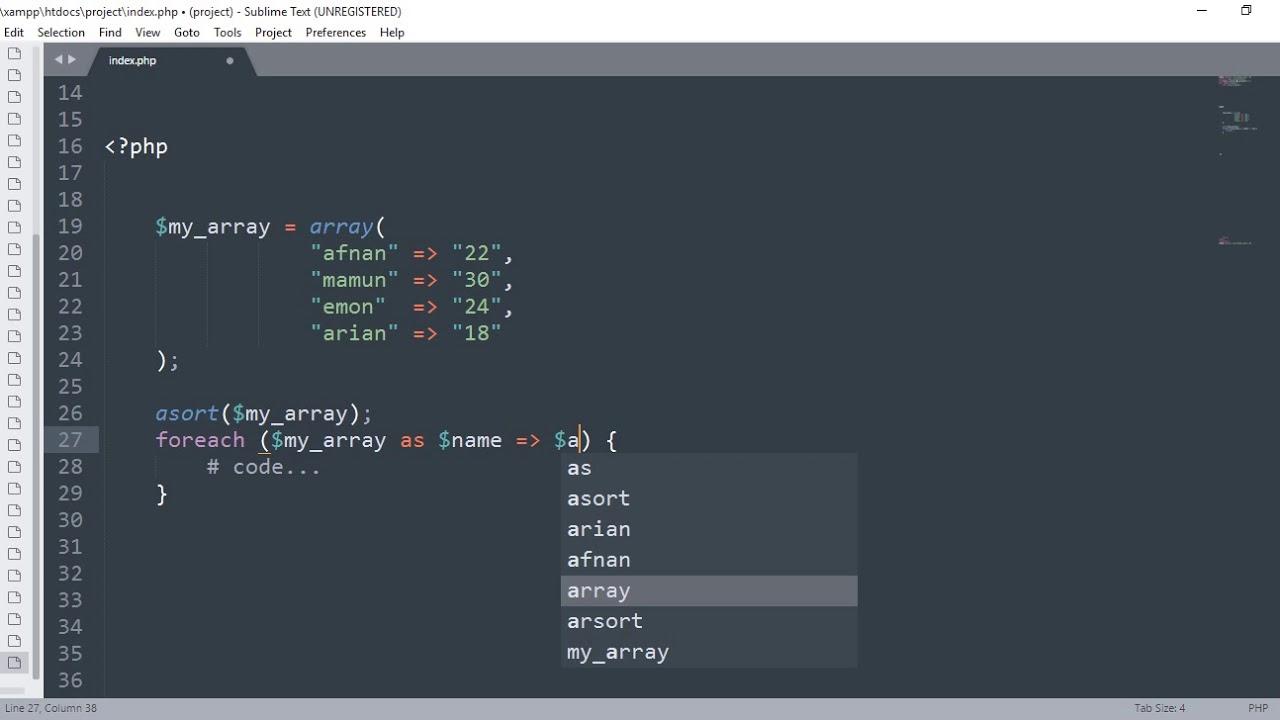Click the closing brace on line 29

[161, 494]
